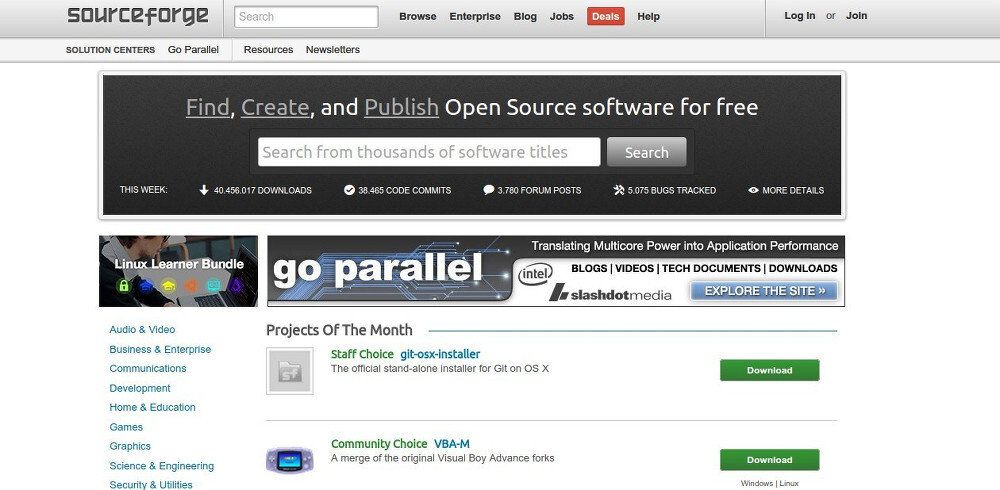
Task: Open the Resources menu
Action: (268, 50)
